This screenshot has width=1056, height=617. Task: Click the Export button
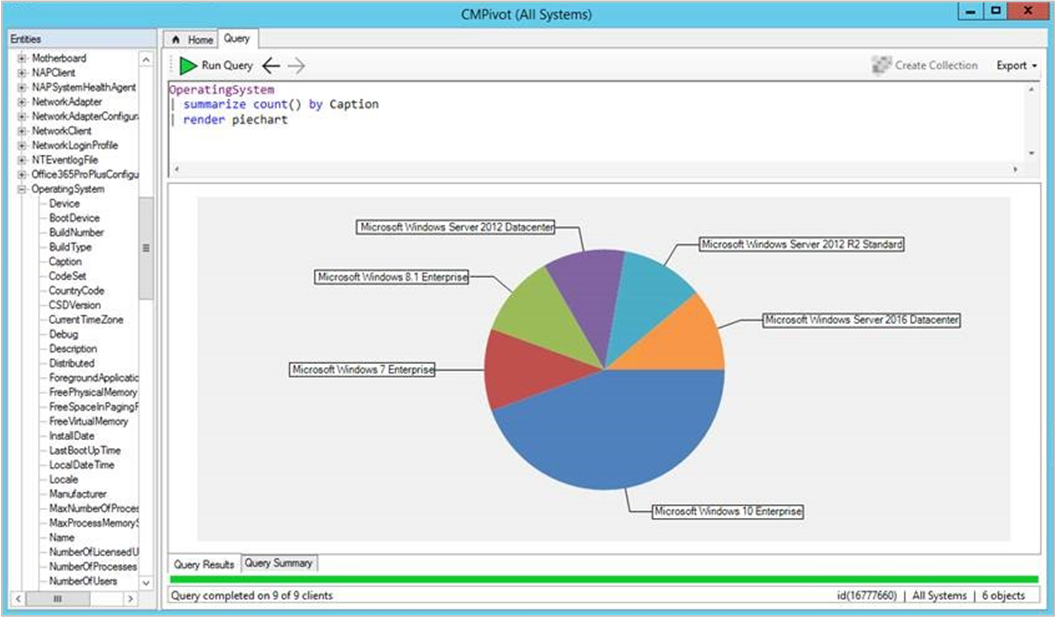(x=1010, y=65)
